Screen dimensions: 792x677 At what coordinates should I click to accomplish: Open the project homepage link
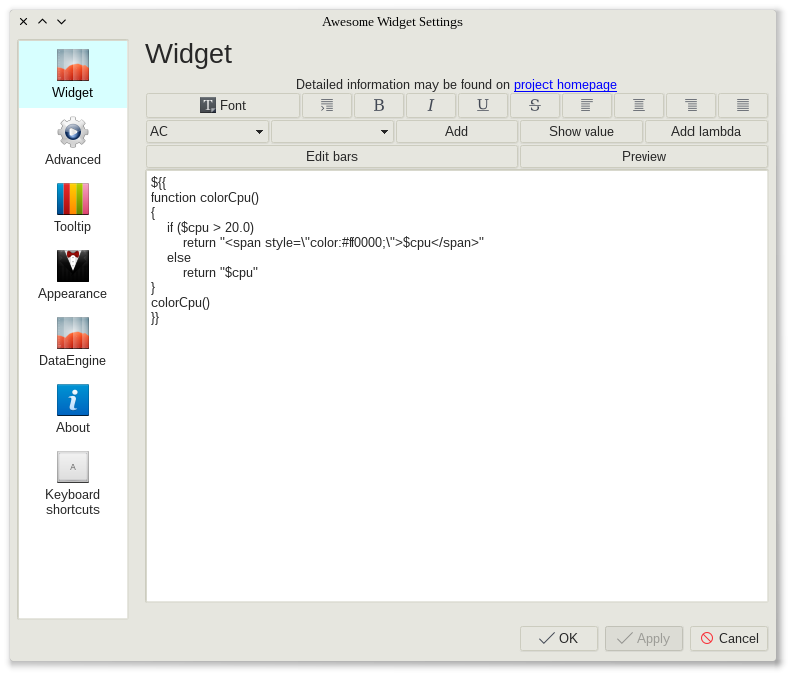coord(565,85)
